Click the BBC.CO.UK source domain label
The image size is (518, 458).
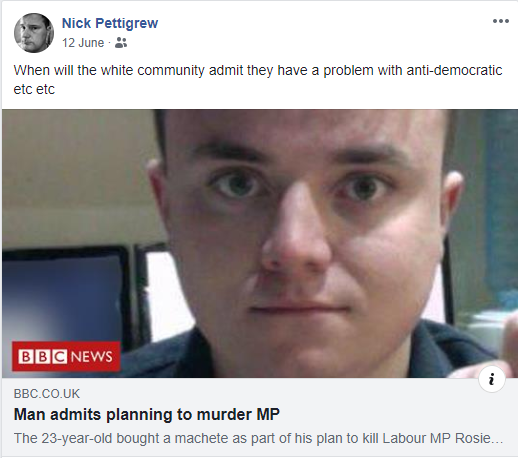coord(47,394)
